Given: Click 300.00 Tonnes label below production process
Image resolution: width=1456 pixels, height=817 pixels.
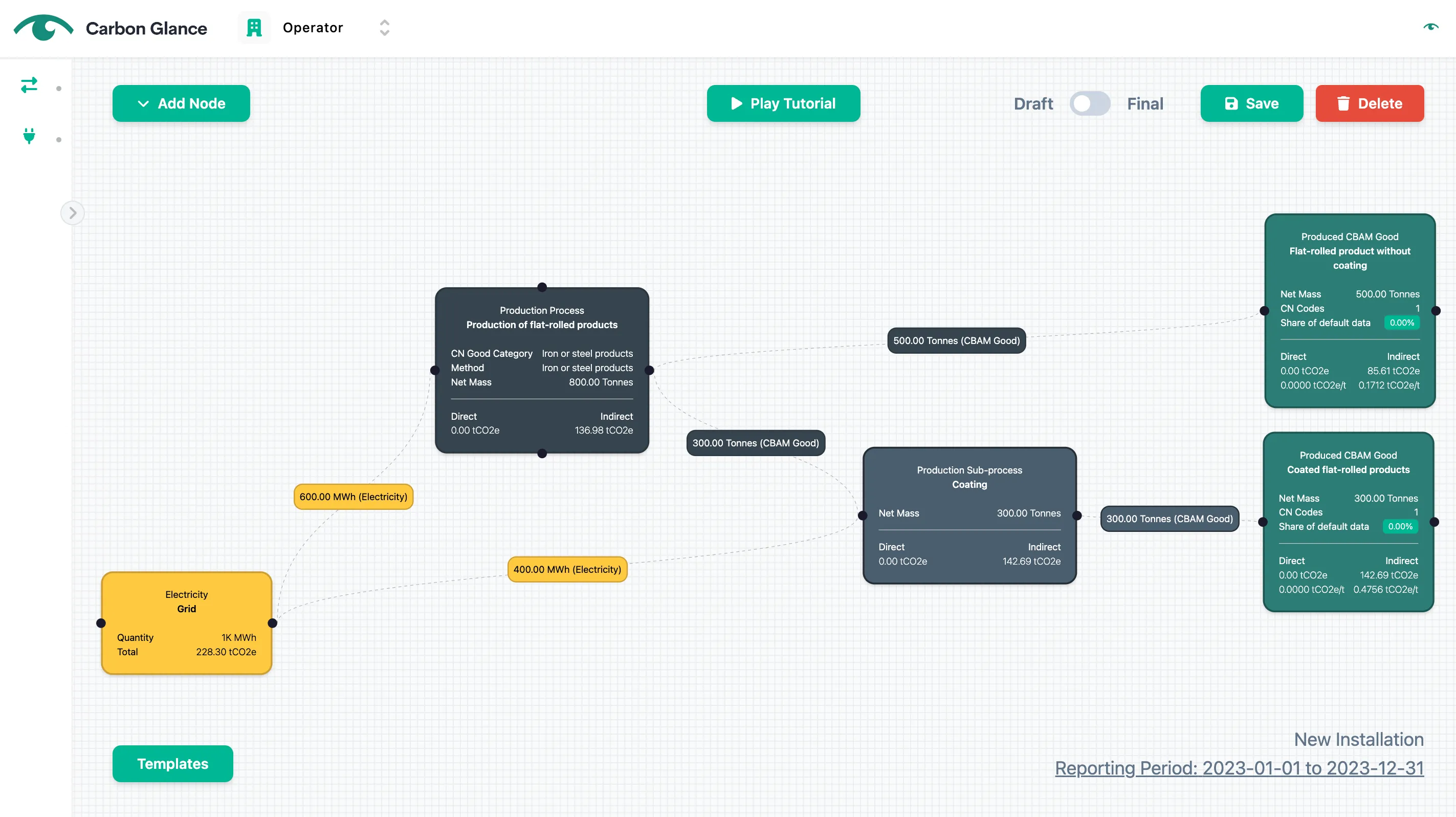Looking at the screenshot, I should (x=756, y=443).
